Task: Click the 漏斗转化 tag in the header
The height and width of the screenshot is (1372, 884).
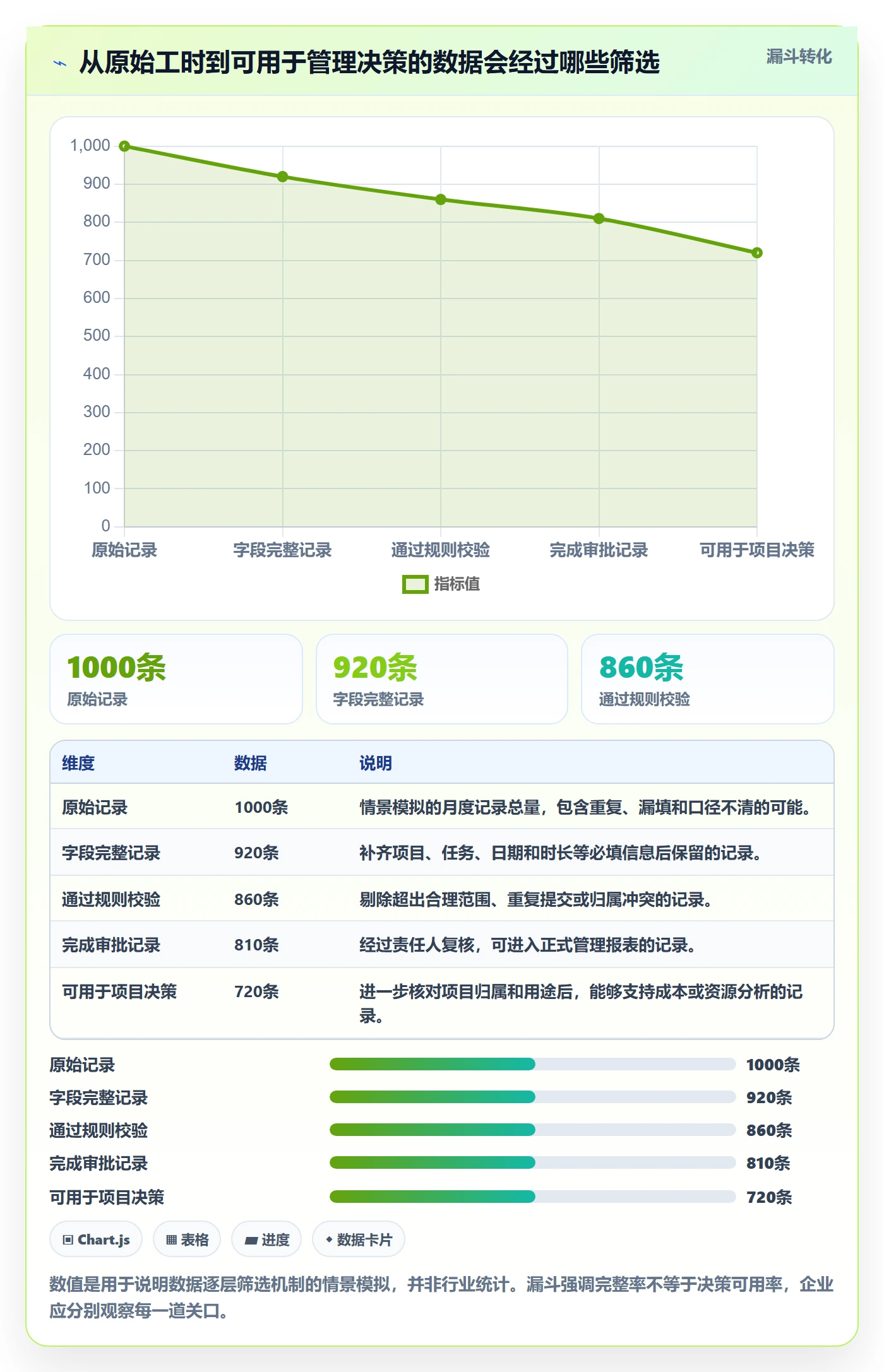Action: coord(799,57)
